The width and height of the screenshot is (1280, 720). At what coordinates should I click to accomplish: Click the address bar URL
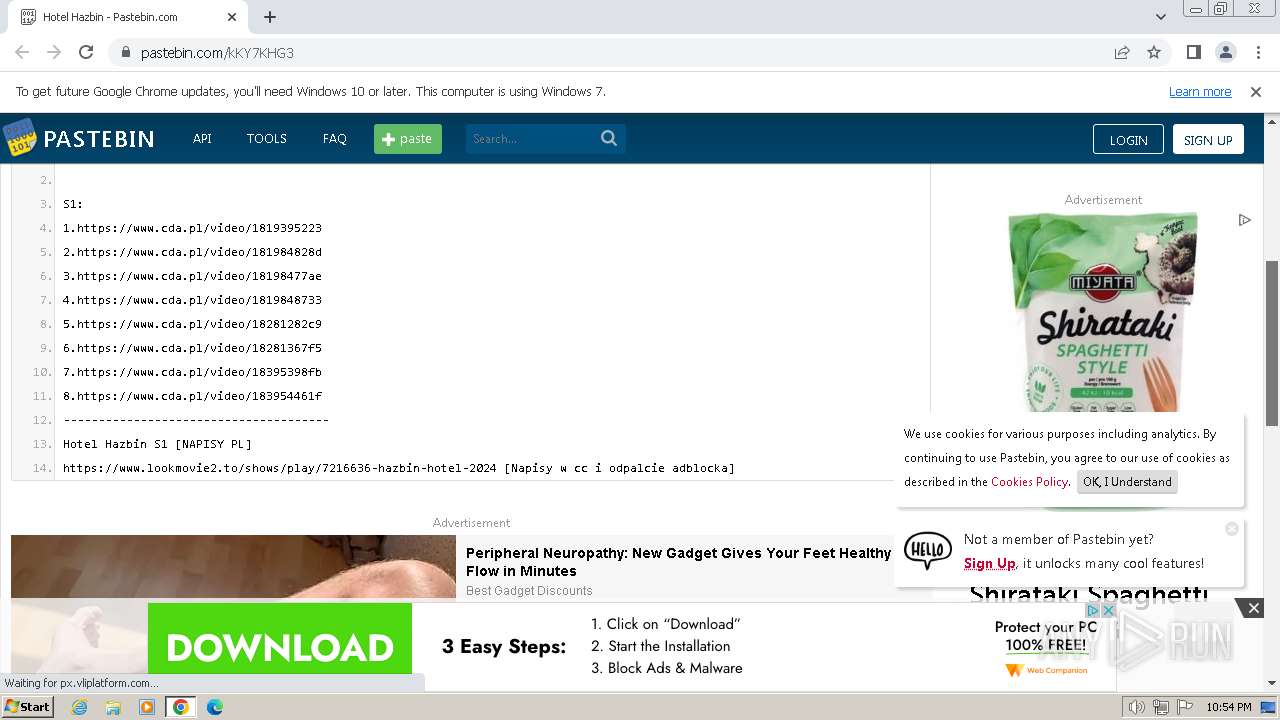tap(217, 53)
